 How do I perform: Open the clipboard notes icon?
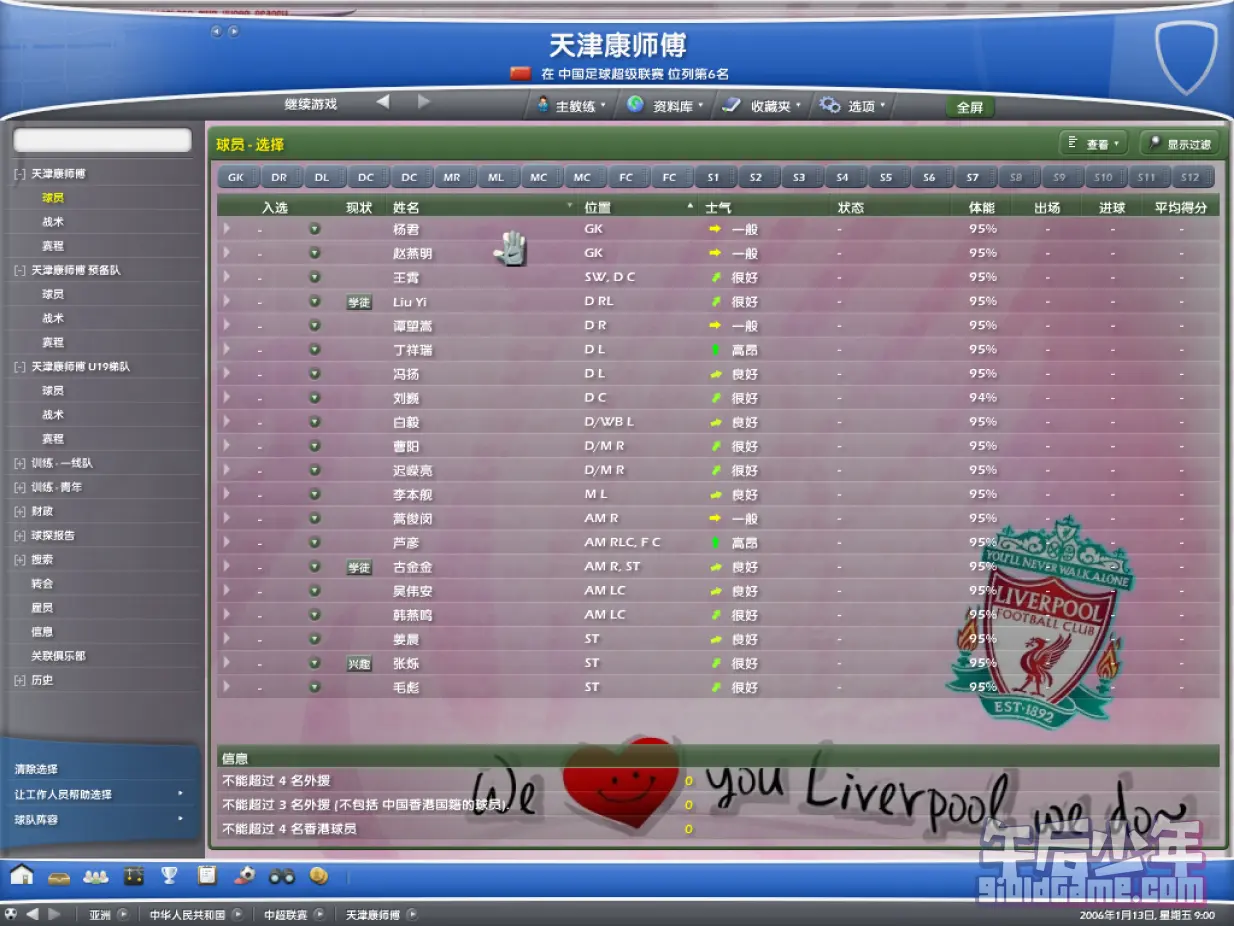click(207, 875)
